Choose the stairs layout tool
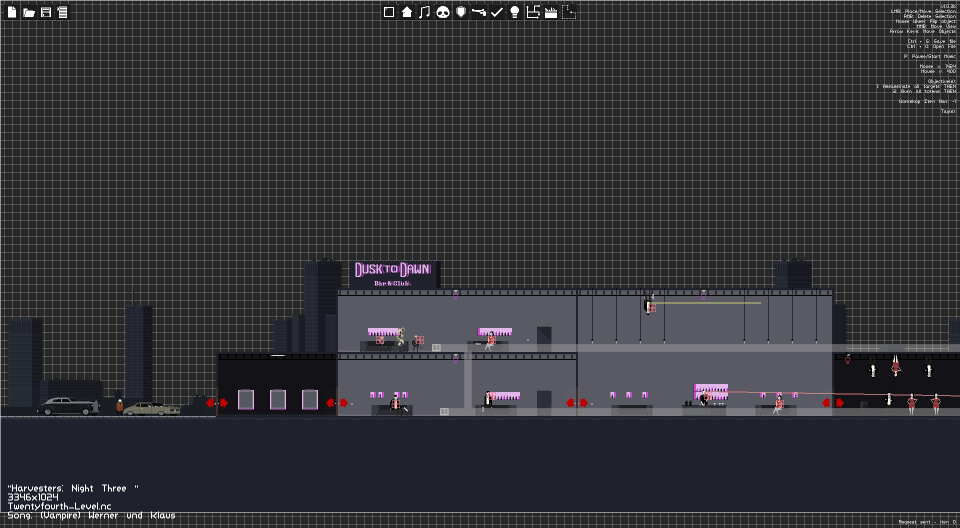The width and height of the screenshot is (960, 528). 533,12
